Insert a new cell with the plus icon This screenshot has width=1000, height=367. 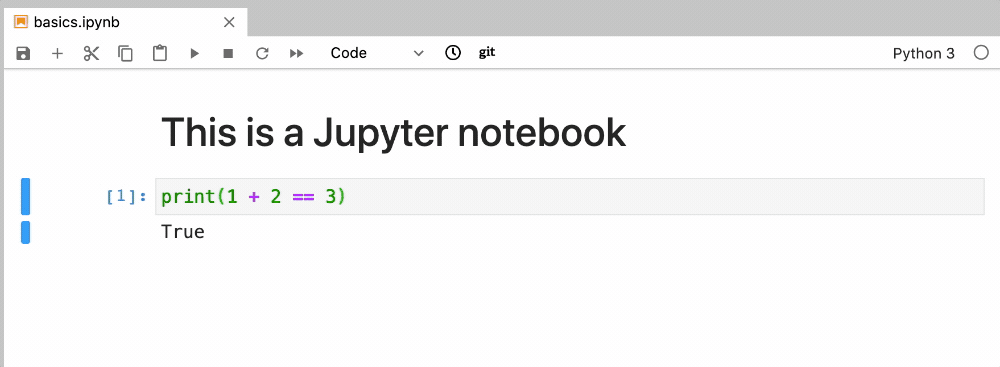pyautogui.click(x=57, y=54)
